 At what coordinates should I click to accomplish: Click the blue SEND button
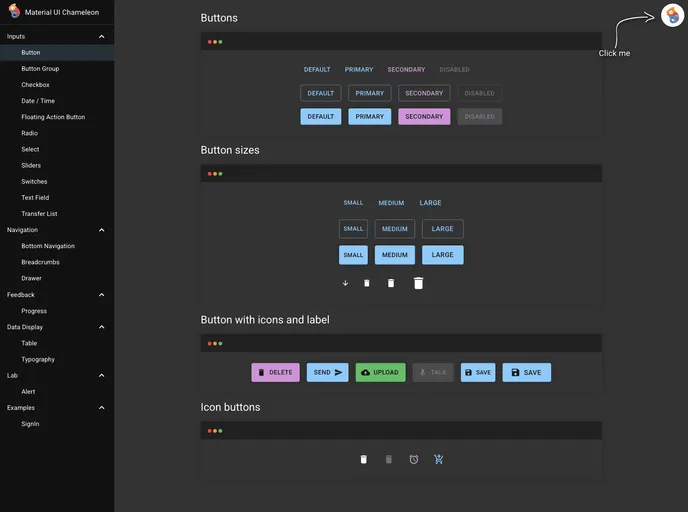tap(328, 372)
